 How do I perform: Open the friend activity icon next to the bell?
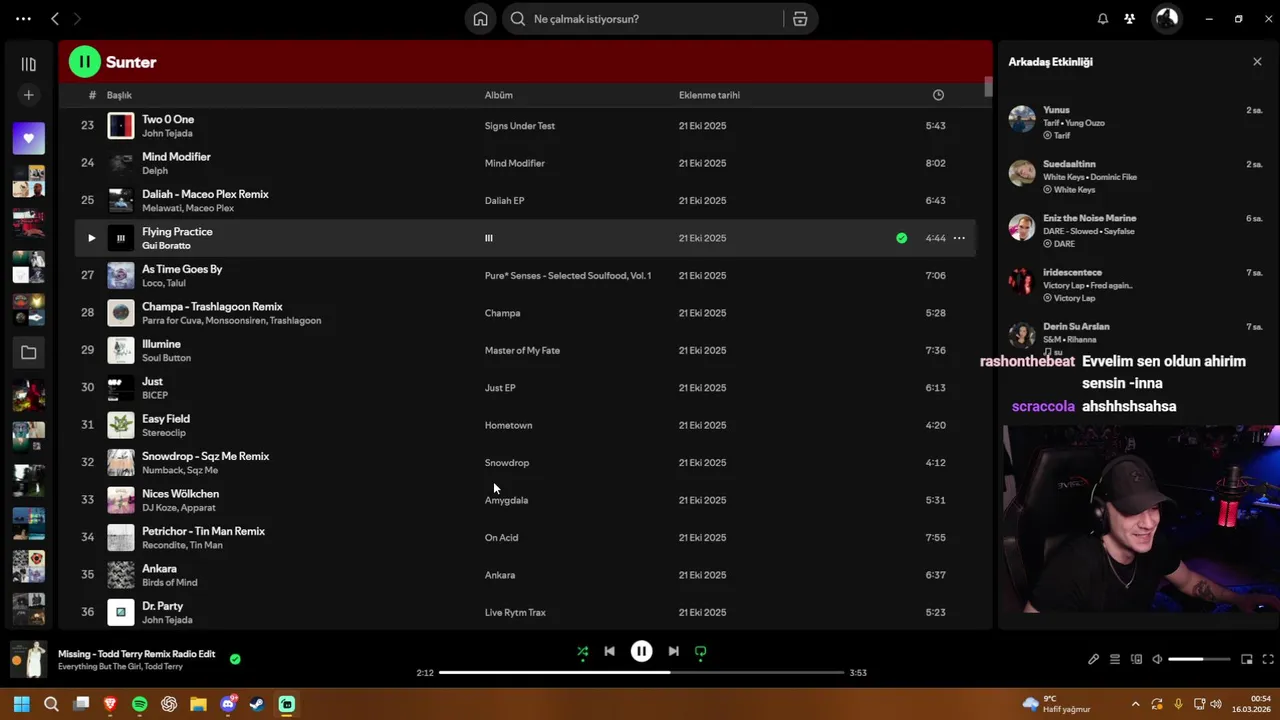click(x=1130, y=19)
